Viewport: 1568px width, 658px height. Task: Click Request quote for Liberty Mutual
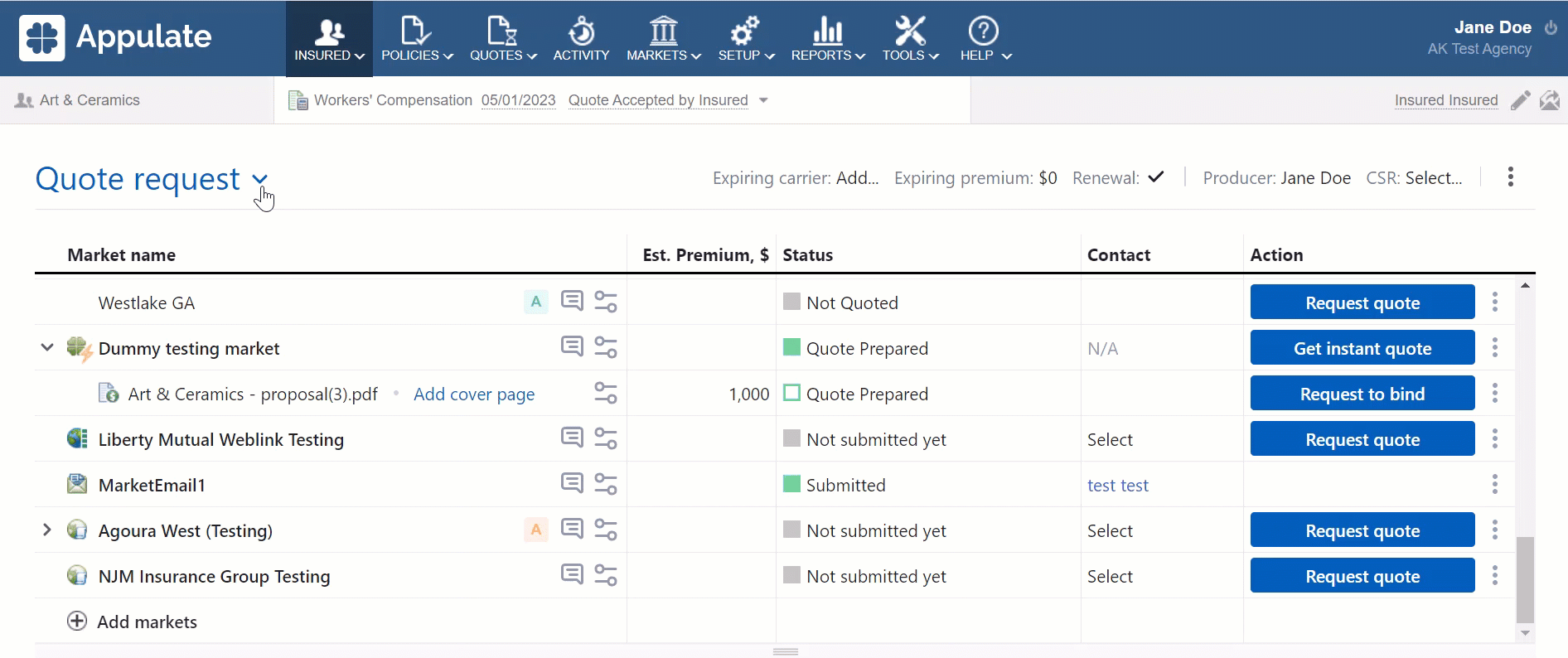pos(1362,439)
